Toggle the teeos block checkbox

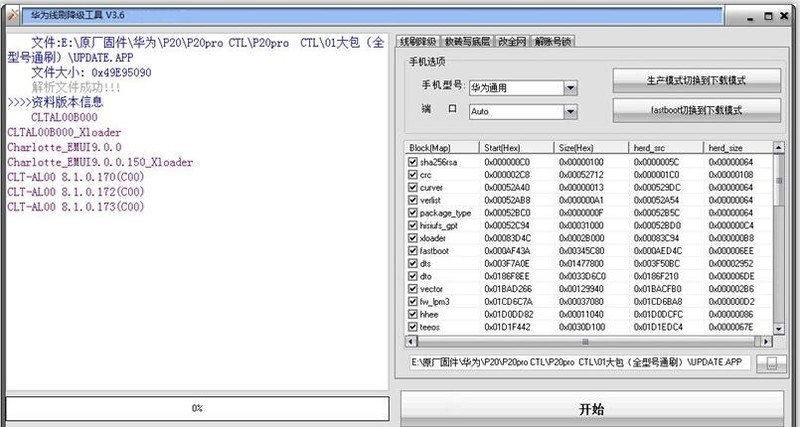click(413, 327)
